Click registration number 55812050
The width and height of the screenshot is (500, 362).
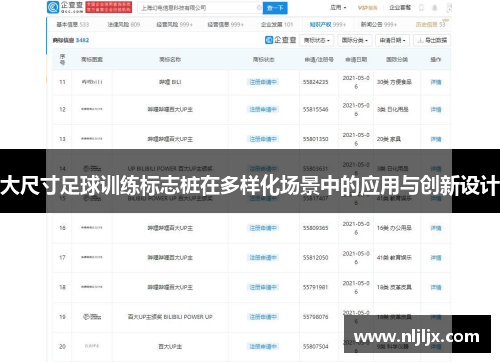coord(315,258)
